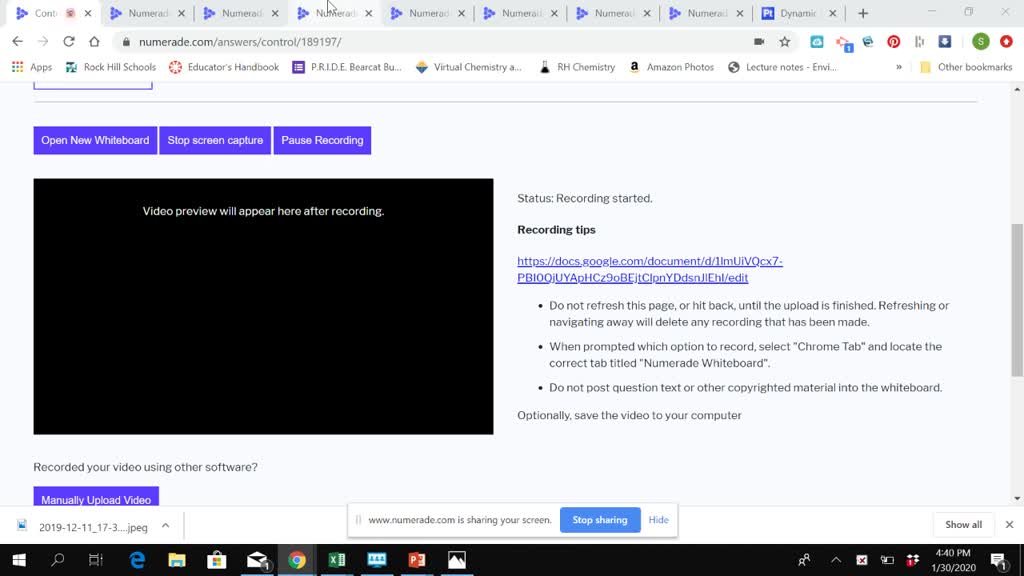Screen dimensions: 1024x576
Task: Reload the current page
Action: coord(68,42)
